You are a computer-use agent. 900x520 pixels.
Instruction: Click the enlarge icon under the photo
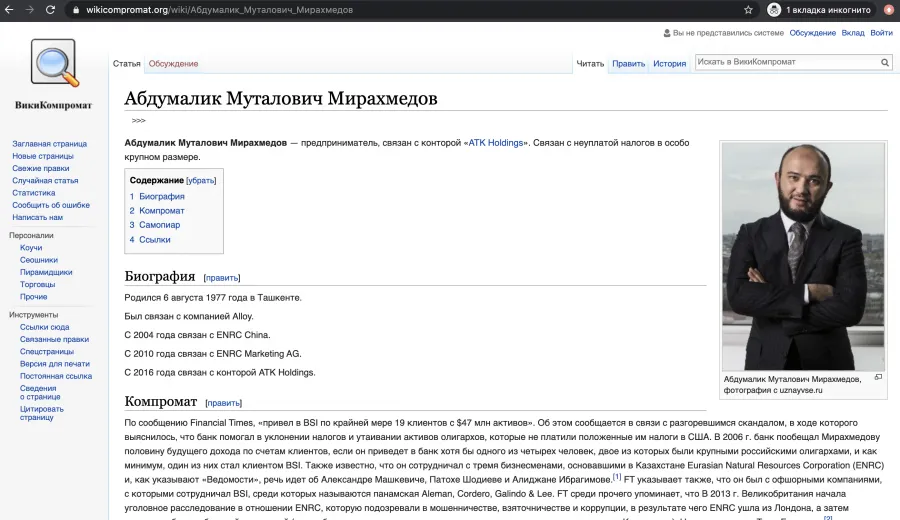[x=878, y=377]
